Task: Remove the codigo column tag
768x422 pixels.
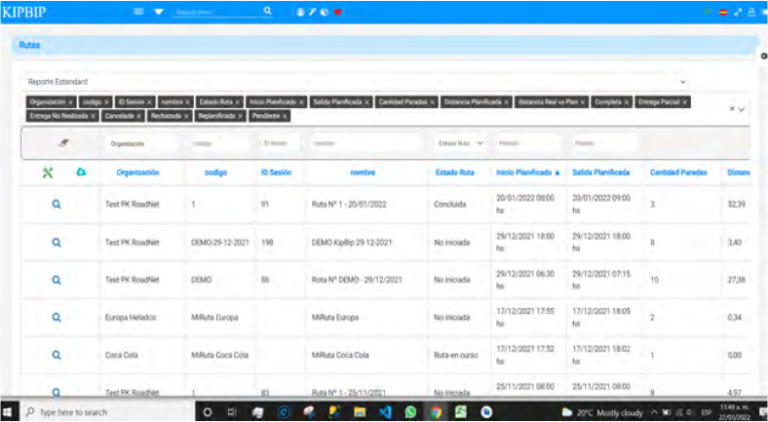Action: tap(106, 102)
